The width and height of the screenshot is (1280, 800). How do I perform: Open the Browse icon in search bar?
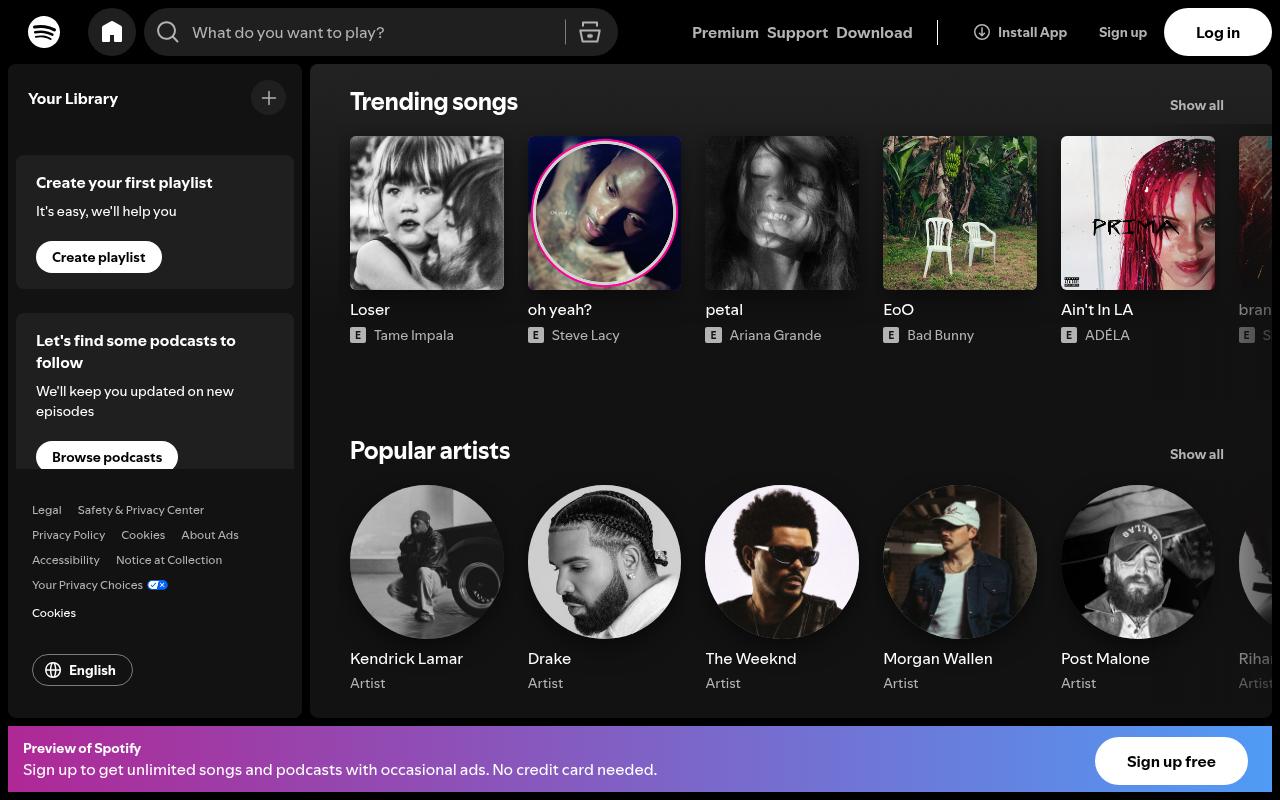point(590,32)
